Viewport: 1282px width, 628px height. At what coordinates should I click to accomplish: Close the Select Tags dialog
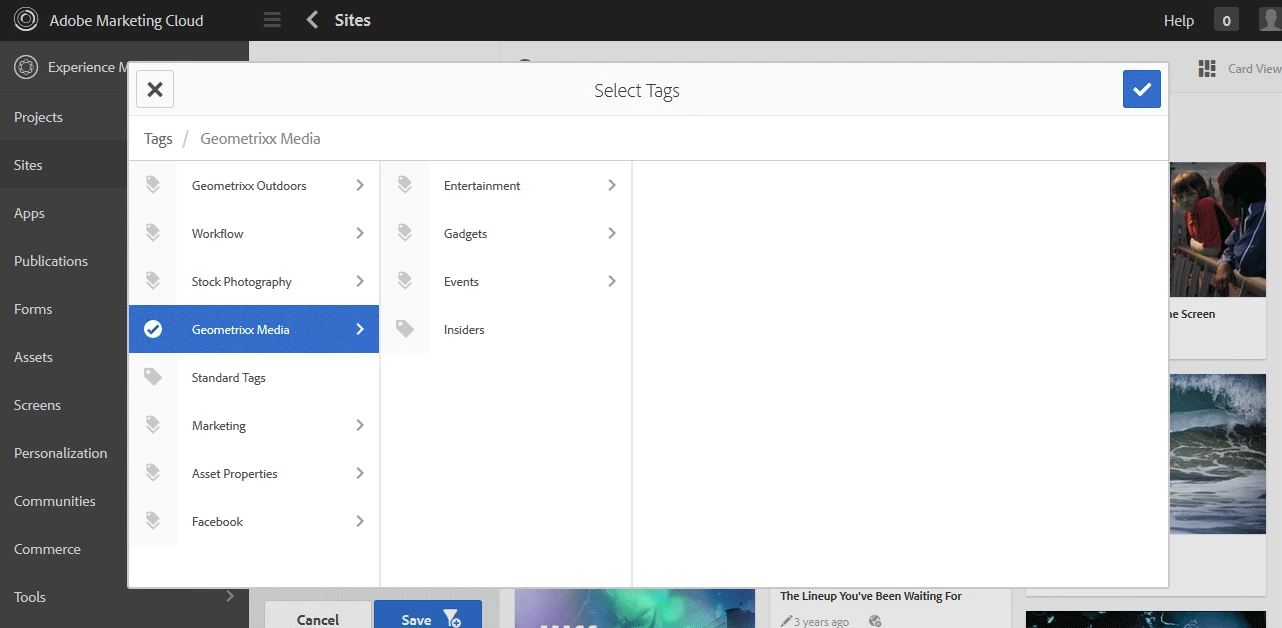click(x=155, y=89)
